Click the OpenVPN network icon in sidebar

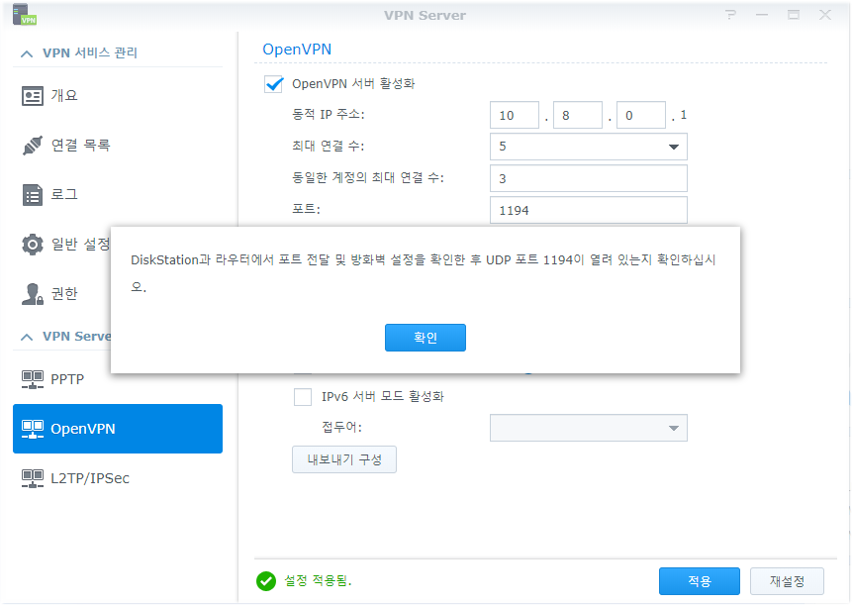33,429
